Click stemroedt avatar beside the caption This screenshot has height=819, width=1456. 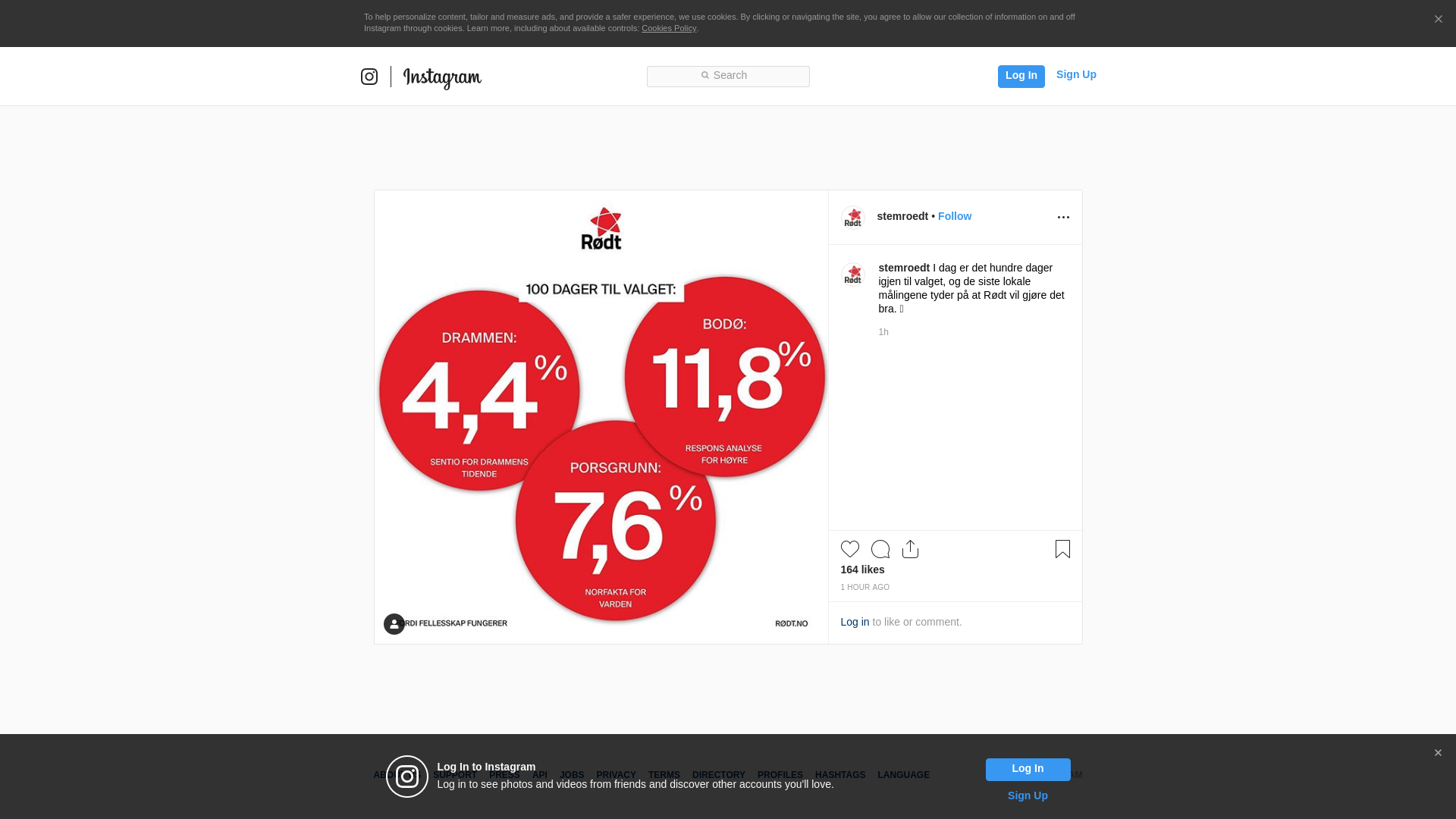point(853,275)
